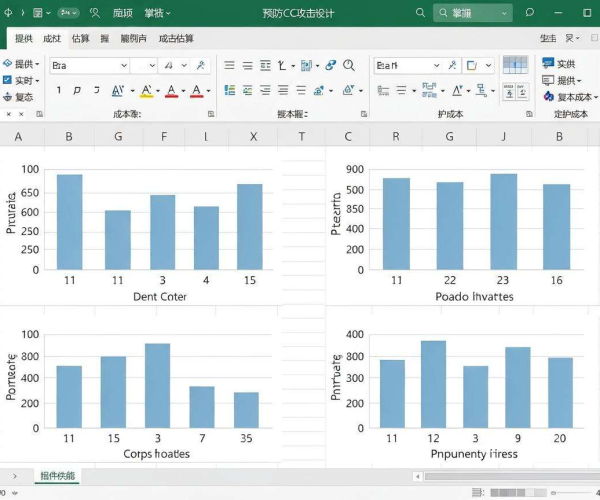Open the 估算 ribbon tab
The image size is (600, 500).
pyautogui.click(x=80, y=38)
